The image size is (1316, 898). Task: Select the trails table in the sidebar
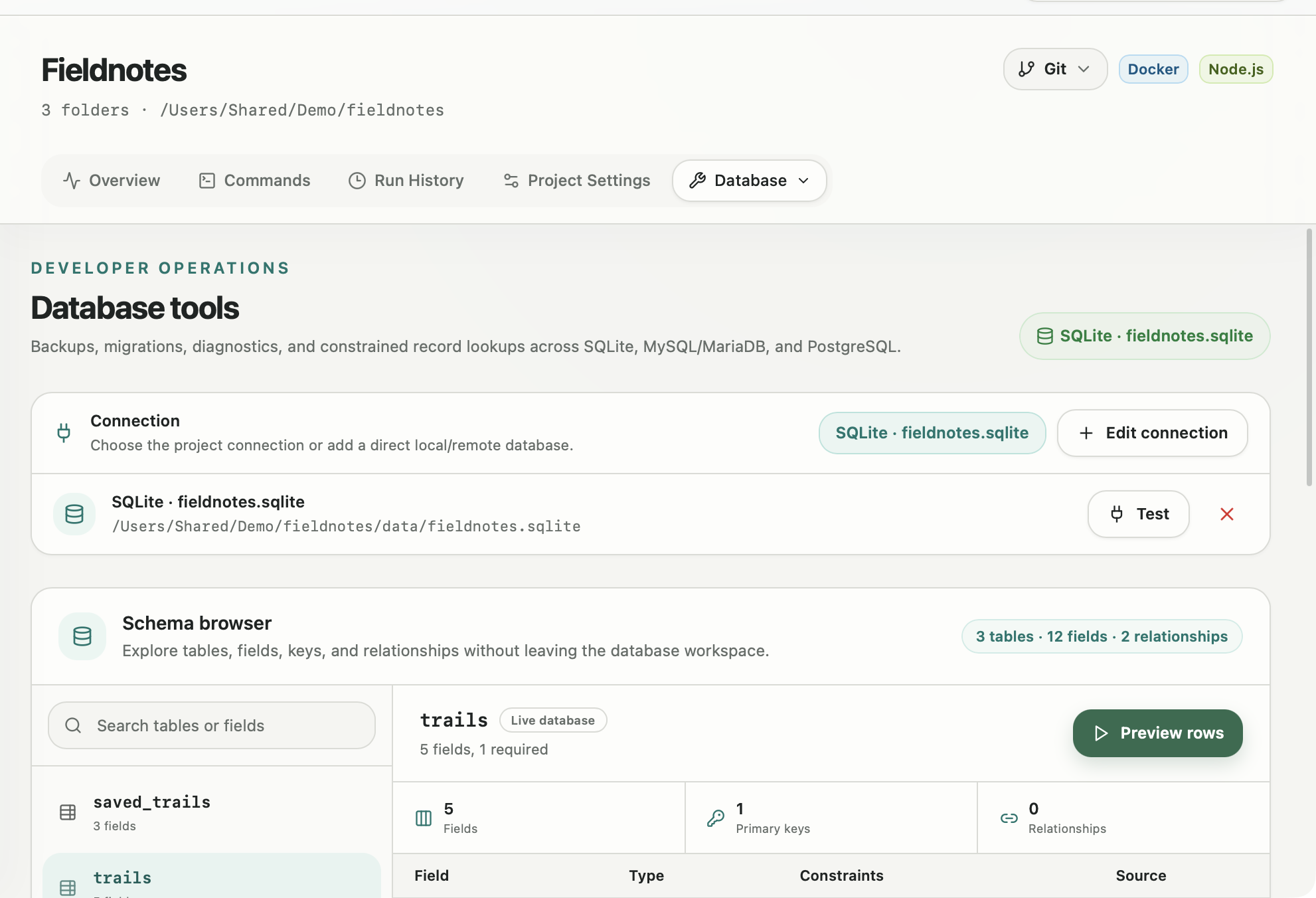coord(212,877)
